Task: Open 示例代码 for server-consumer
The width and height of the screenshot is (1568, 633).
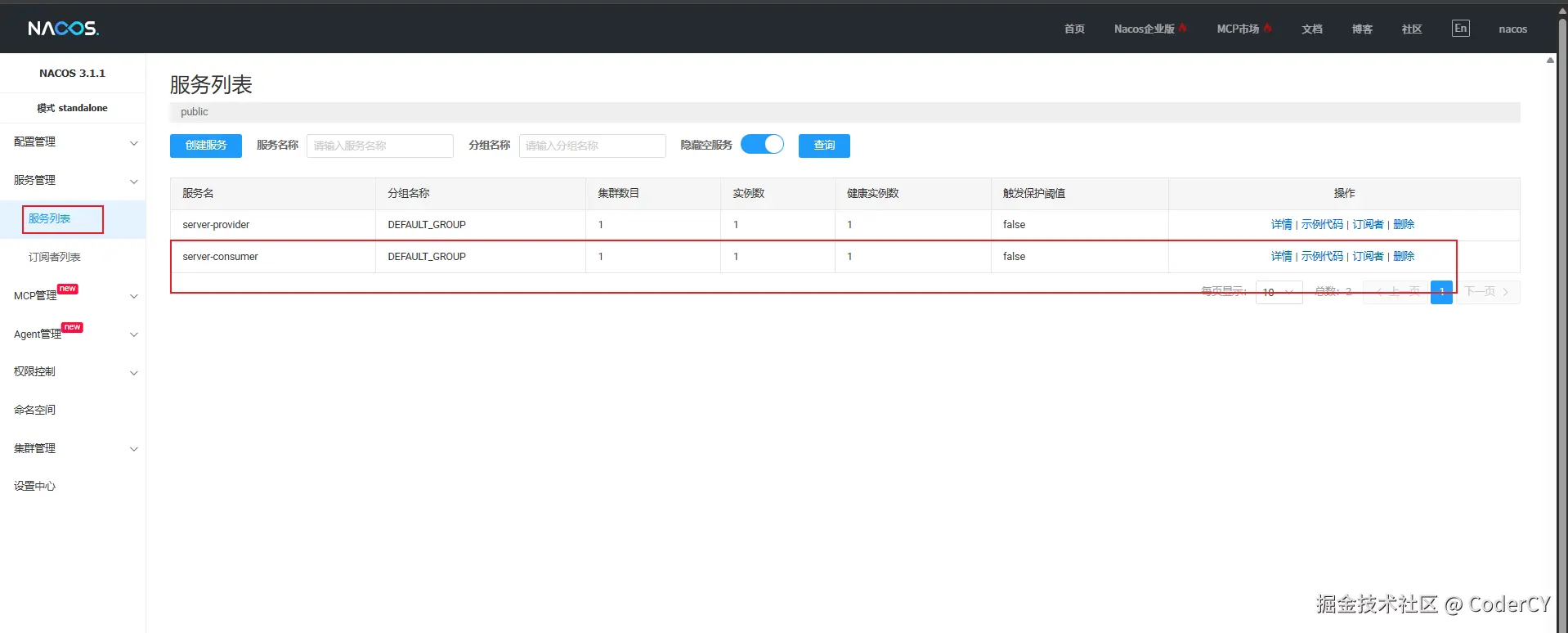Action: pos(1322,256)
